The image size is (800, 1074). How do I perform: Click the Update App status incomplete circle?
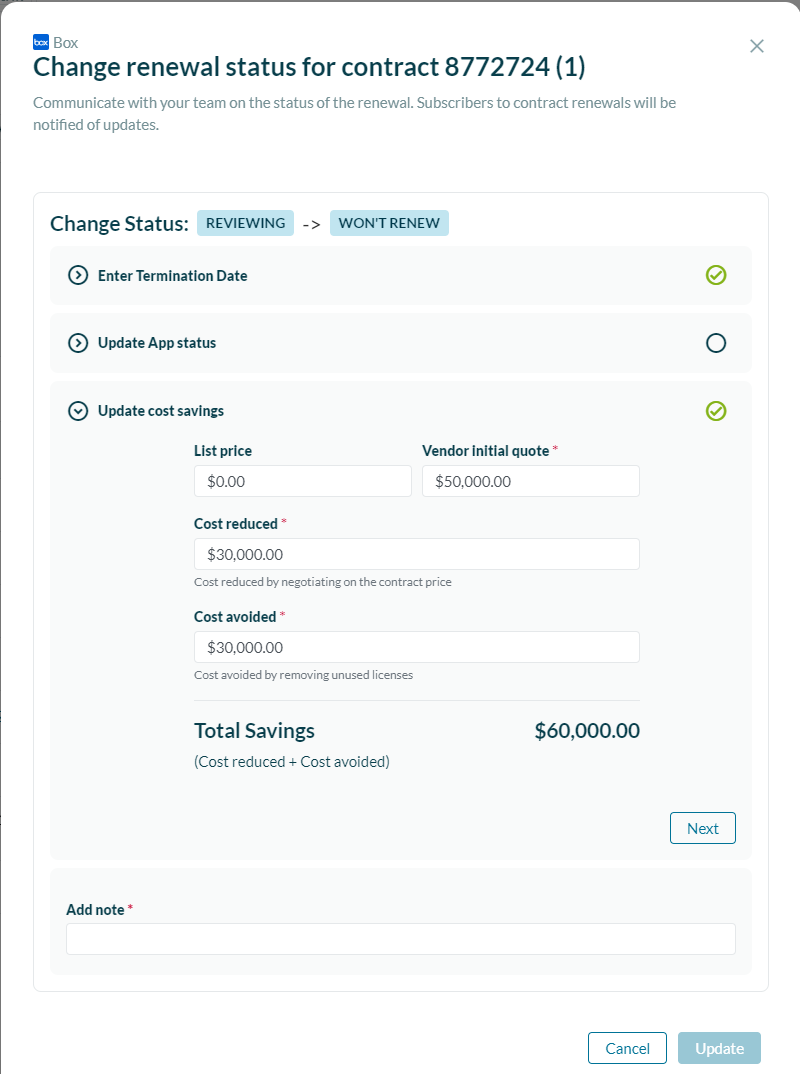[716, 343]
